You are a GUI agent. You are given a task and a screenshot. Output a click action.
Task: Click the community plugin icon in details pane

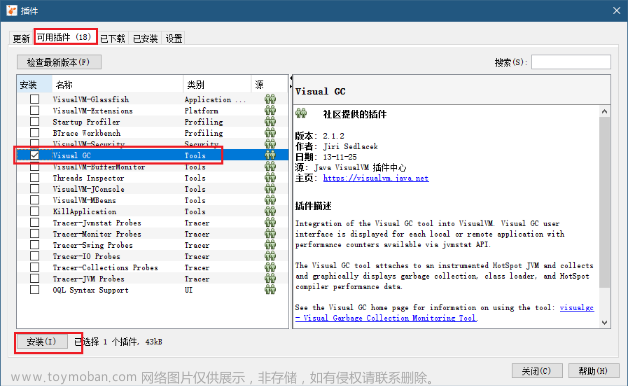[x=301, y=113]
